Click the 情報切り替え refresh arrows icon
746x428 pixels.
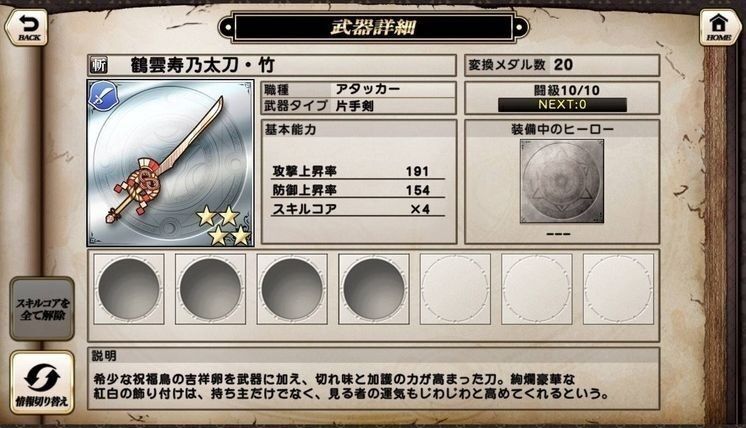[42, 383]
